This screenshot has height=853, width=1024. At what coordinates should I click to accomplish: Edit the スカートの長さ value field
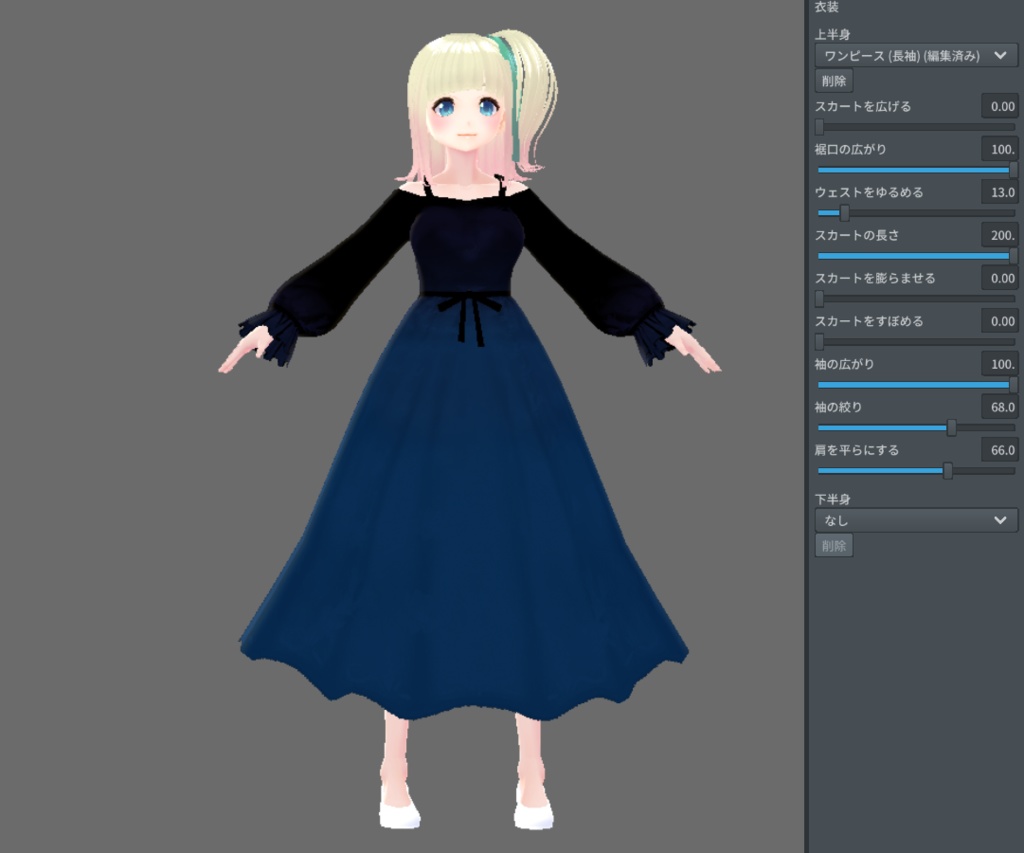click(1000, 235)
